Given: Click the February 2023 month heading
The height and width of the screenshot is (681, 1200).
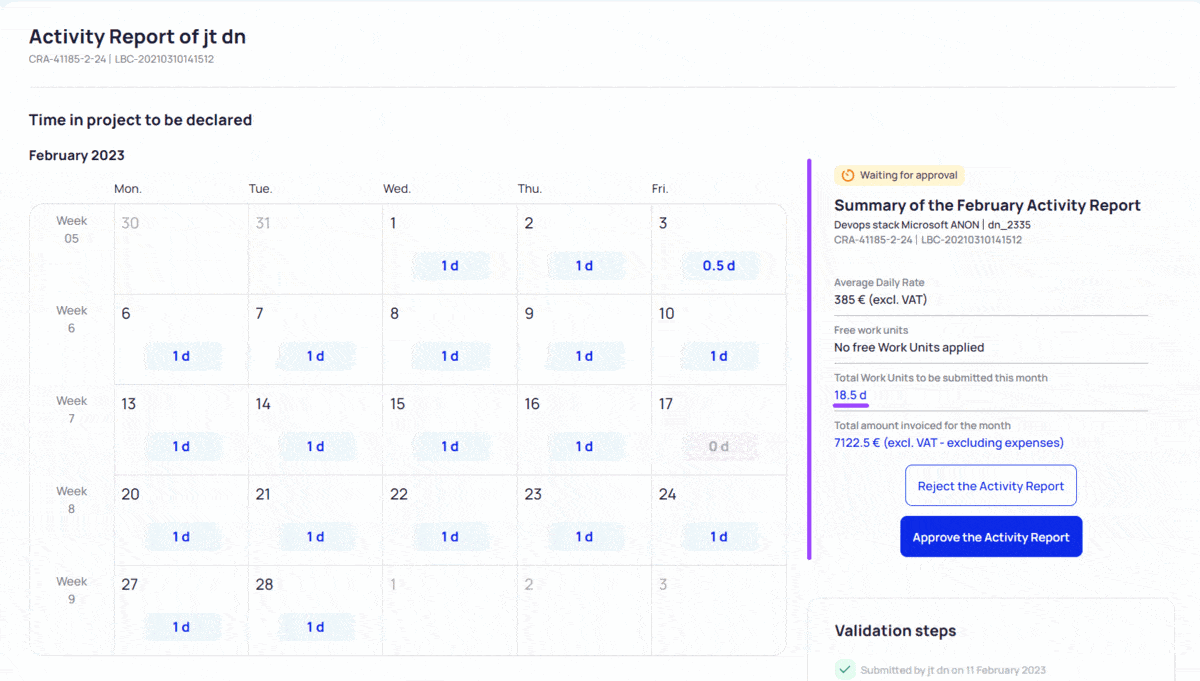Looking at the screenshot, I should click(77, 155).
